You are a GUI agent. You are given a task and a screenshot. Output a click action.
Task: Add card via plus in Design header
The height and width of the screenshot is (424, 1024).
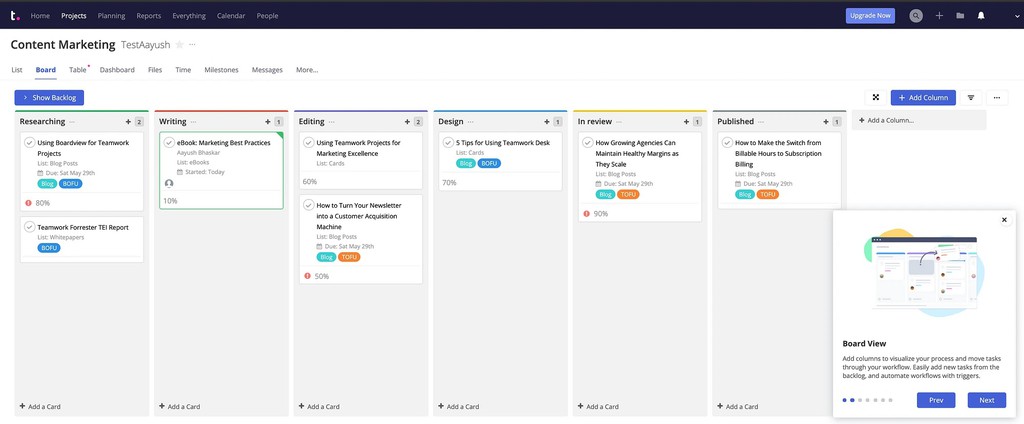coord(547,122)
